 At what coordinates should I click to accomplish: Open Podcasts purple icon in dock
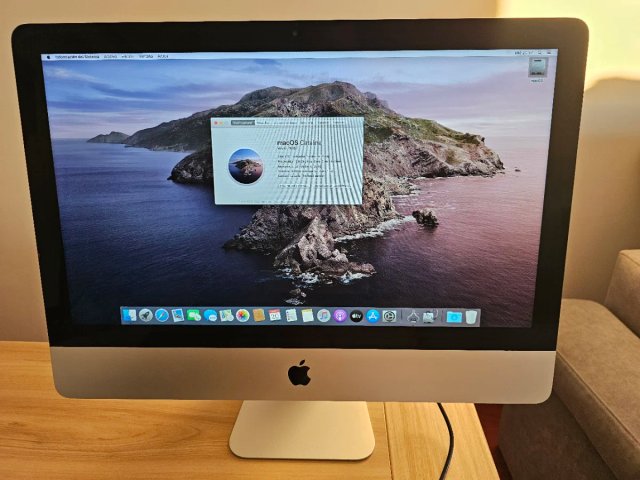340,316
